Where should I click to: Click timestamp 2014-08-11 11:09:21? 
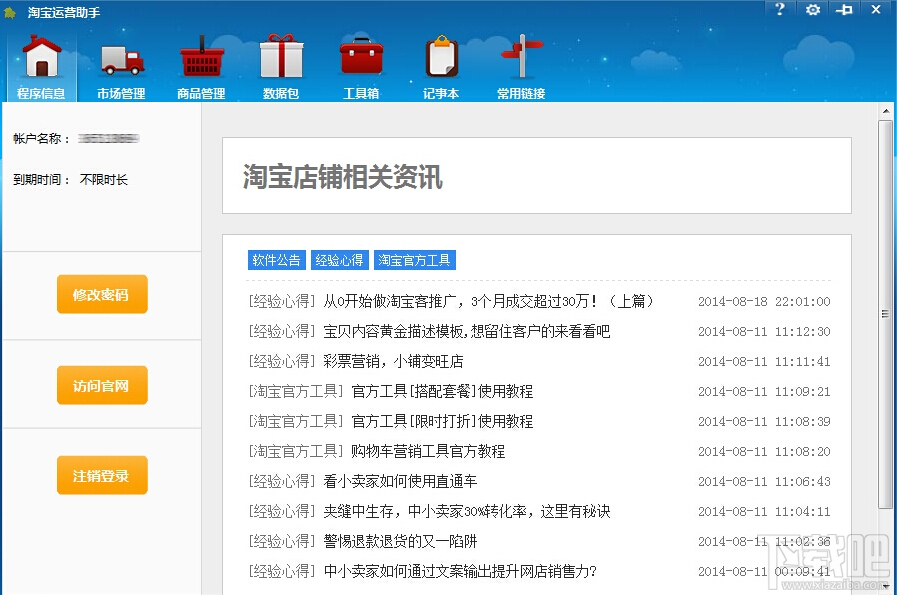point(764,391)
